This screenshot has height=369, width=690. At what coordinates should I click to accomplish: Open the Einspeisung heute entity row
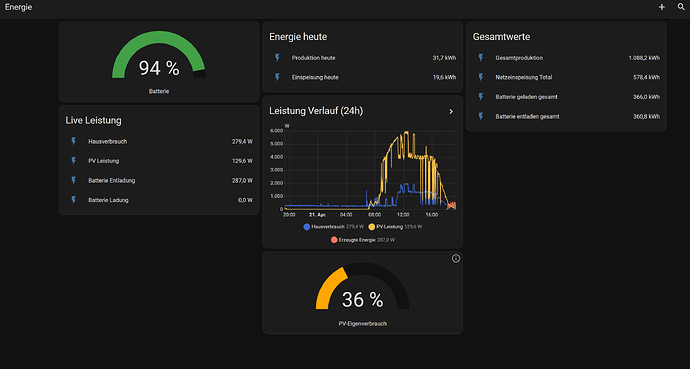[363, 77]
